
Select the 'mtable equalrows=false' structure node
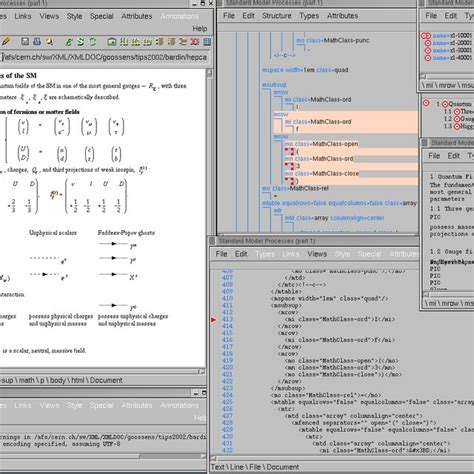pyautogui.click(x=339, y=203)
